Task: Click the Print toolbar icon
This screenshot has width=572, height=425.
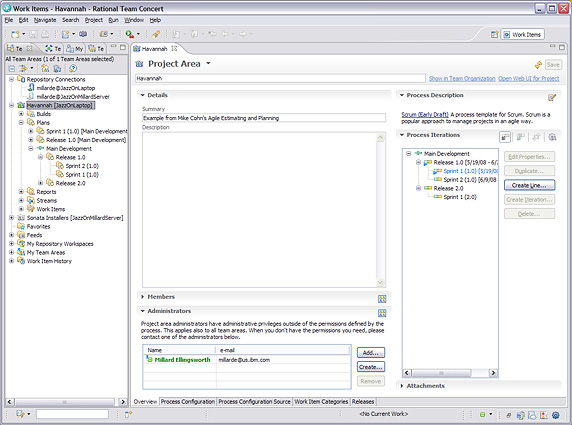Action: pyautogui.click(x=45, y=34)
